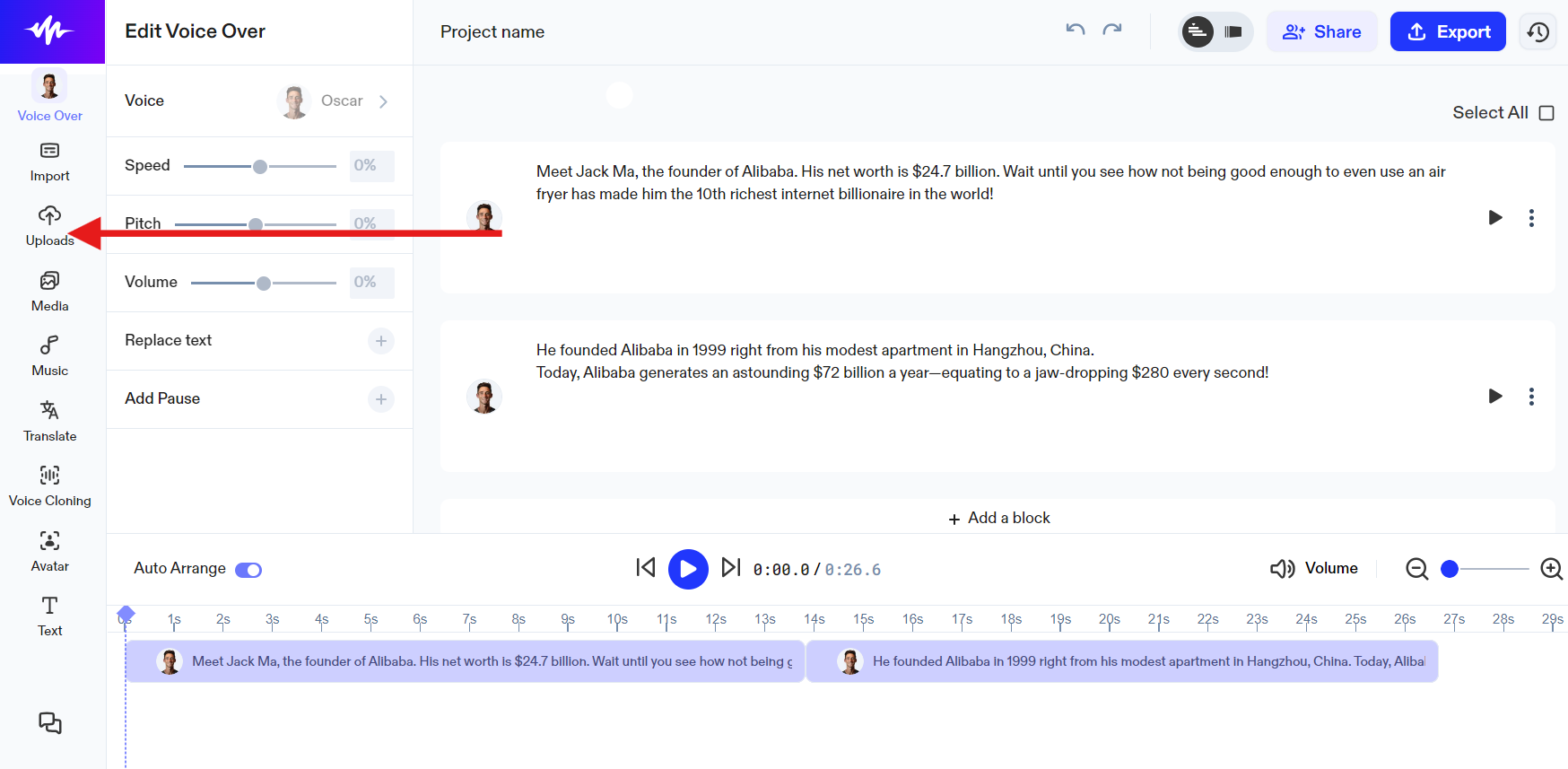Open the Voice Over sidebar tab

click(50, 97)
